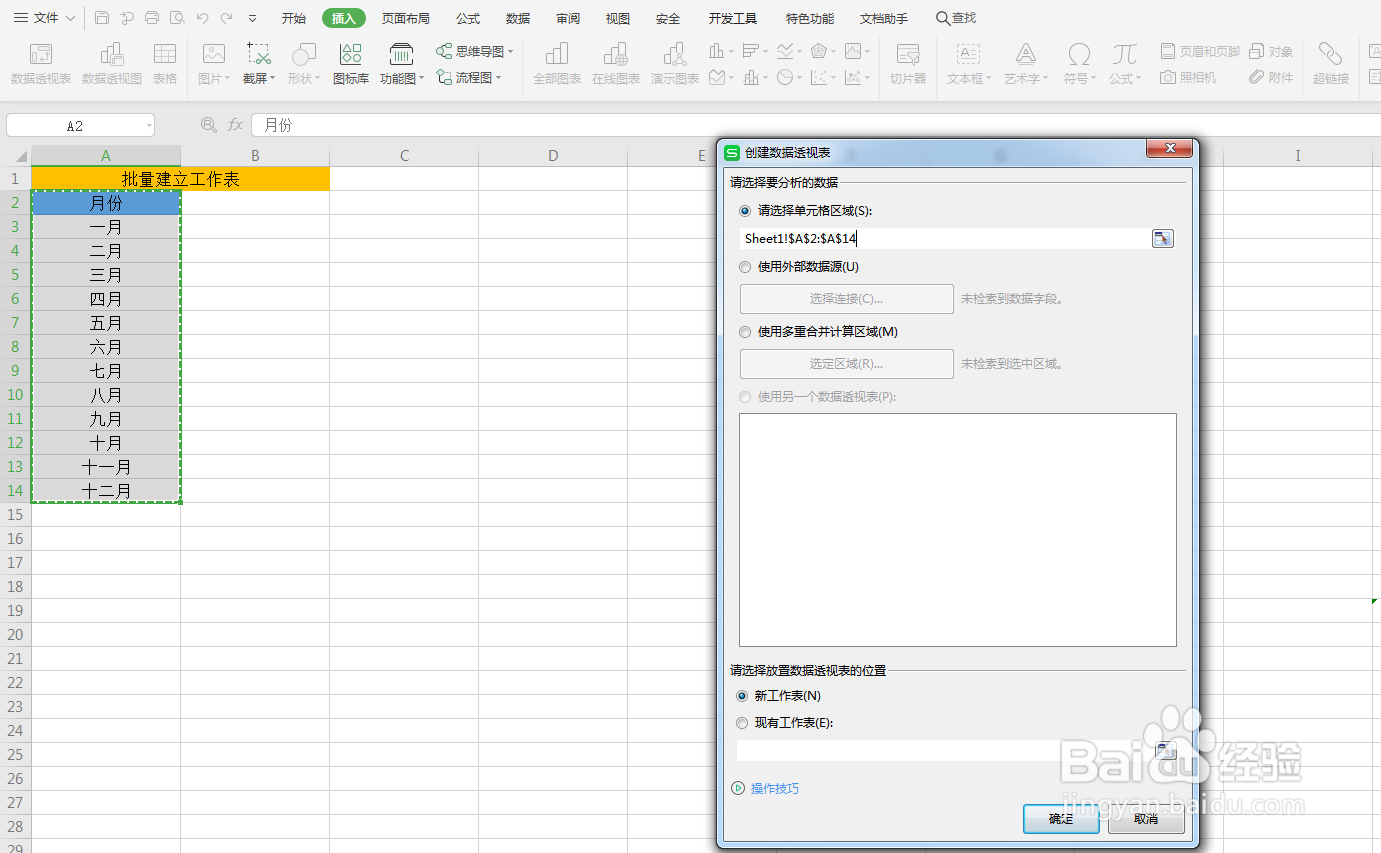
Task: Select row 15 header
Action: pos(15,514)
